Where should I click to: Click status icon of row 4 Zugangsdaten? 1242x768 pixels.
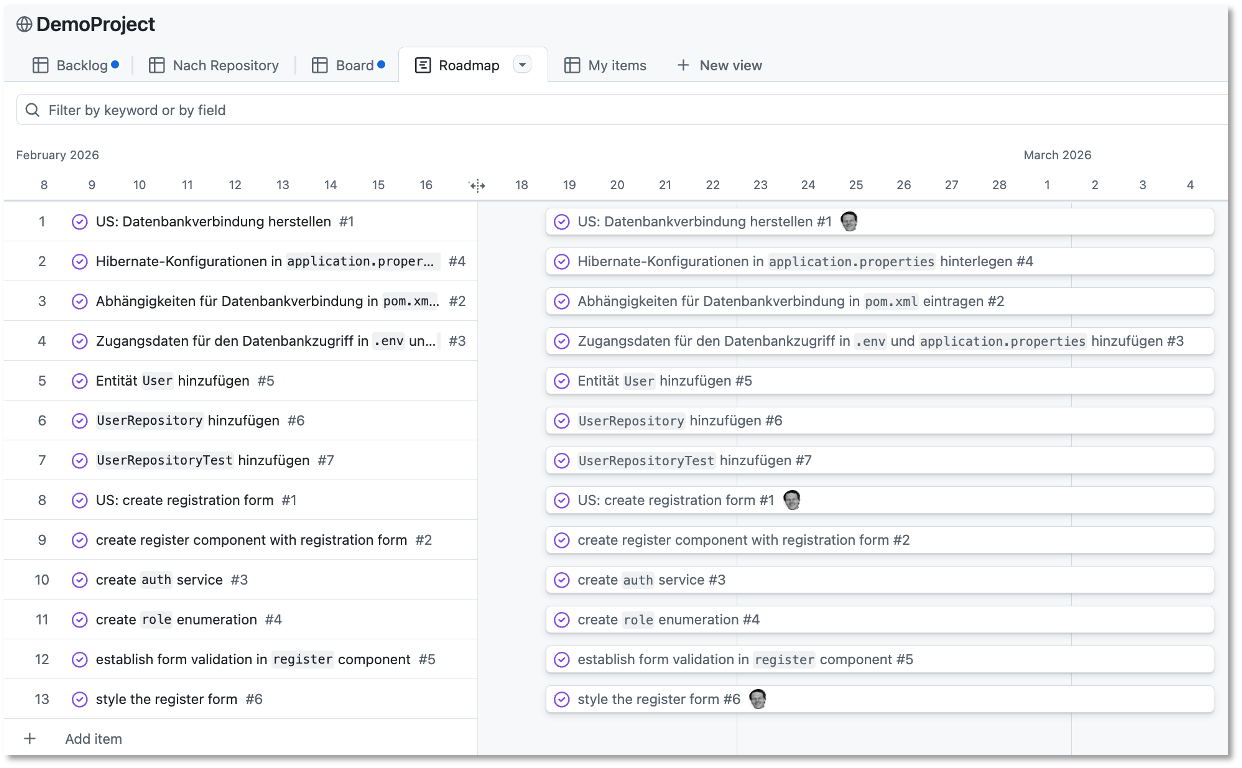80,341
